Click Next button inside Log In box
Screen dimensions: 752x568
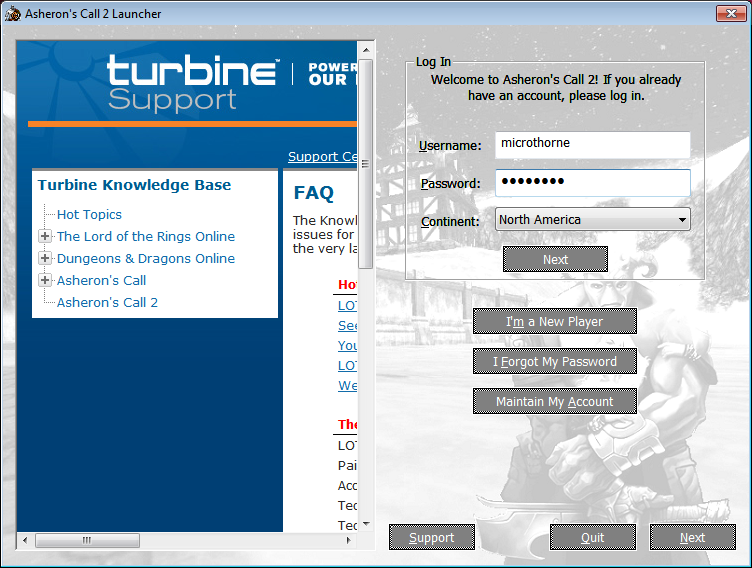click(x=555, y=260)
